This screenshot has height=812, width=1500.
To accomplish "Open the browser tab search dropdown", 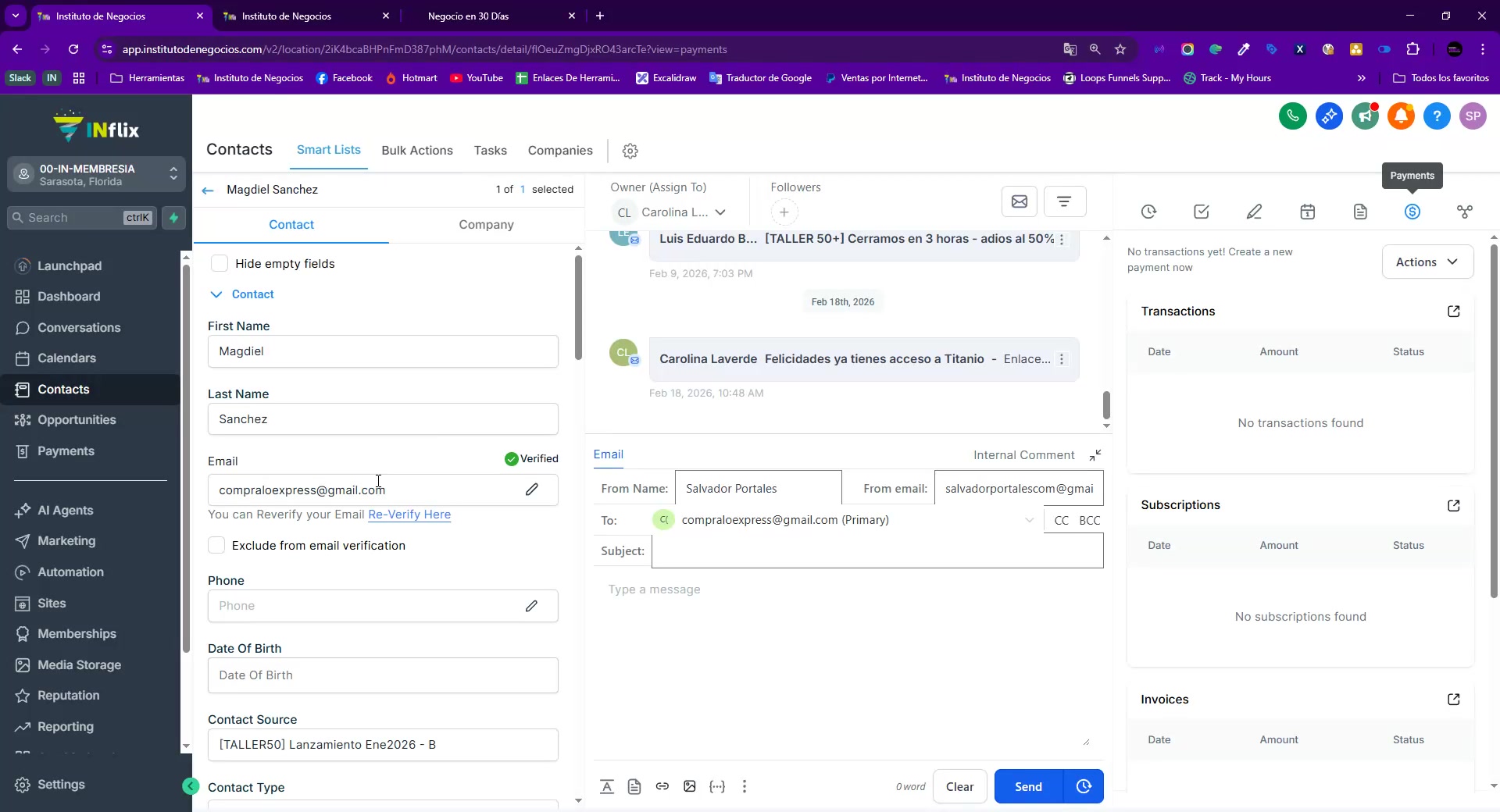I will (x=16, y=16).
